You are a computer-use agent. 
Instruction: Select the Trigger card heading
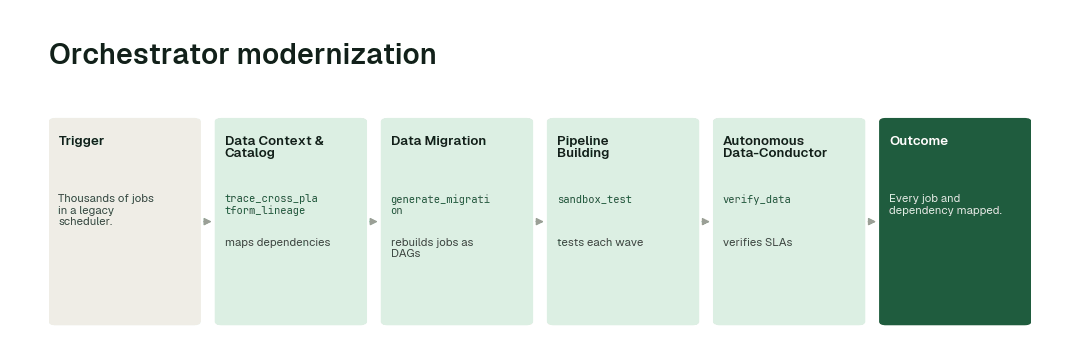[81, 140]
